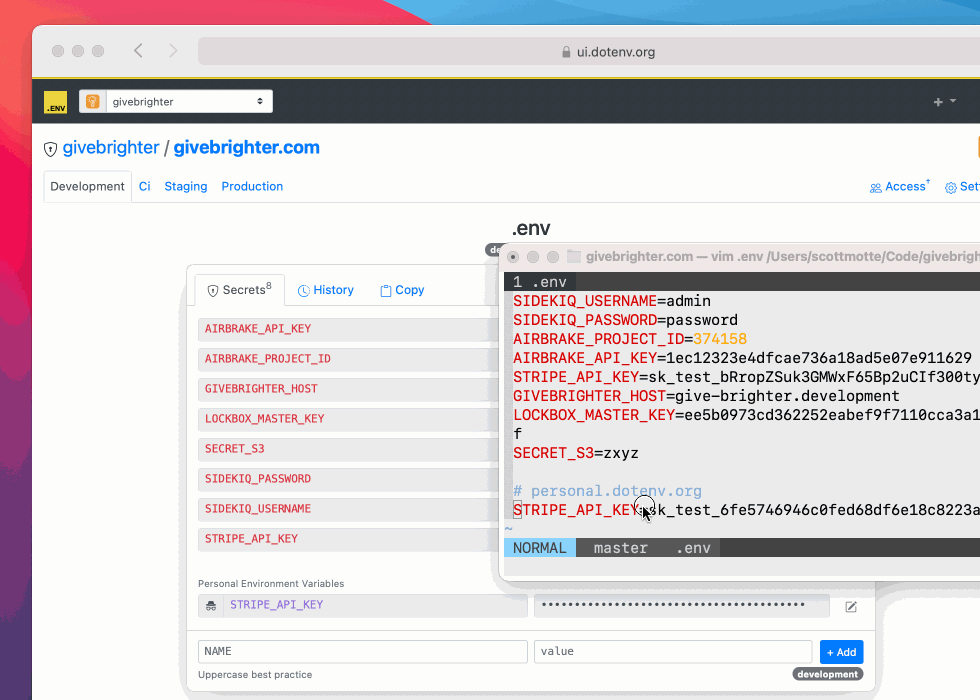Switch to the Production environment tab

click(252, 186)
